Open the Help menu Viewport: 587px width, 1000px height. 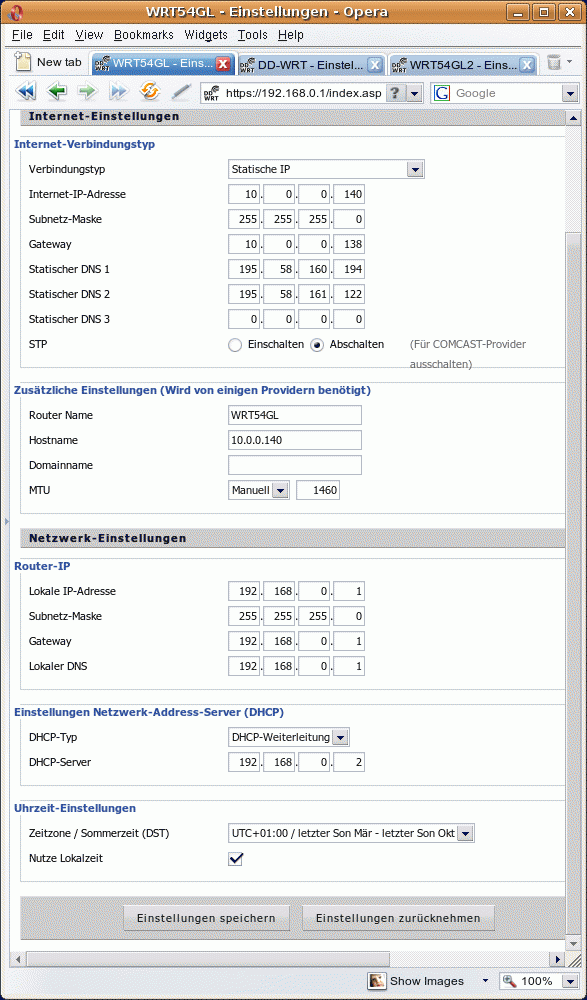tap(291, 35)
